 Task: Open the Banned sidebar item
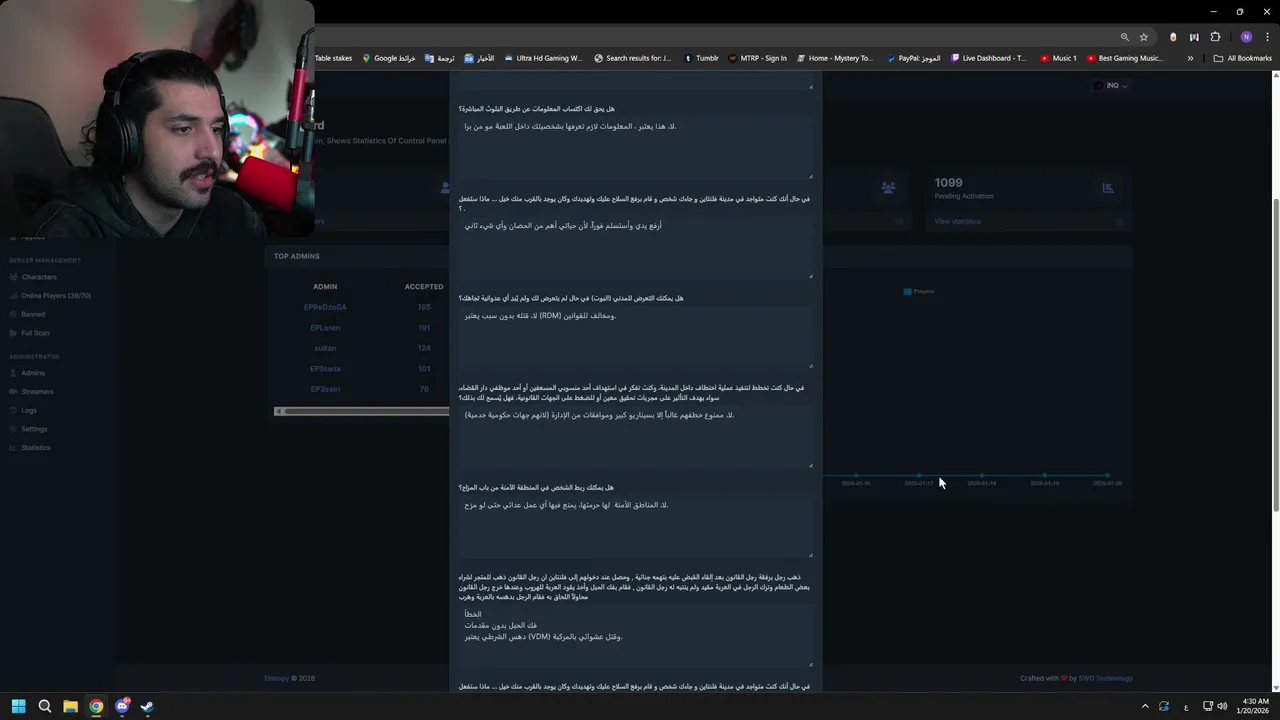coord(33,314)
